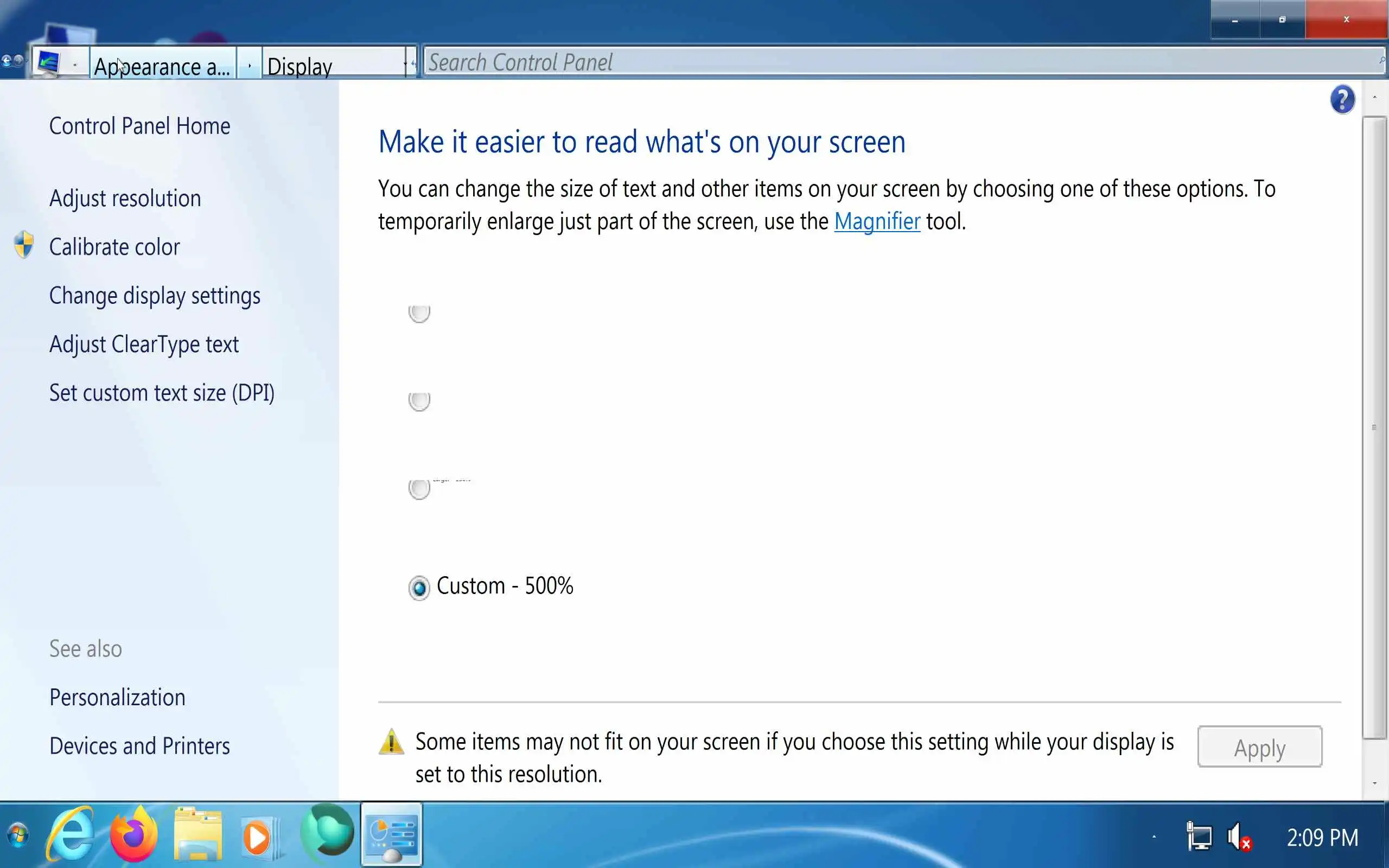Click the Control Panel taskbar button
The image size is (1389, 868).
391,835
